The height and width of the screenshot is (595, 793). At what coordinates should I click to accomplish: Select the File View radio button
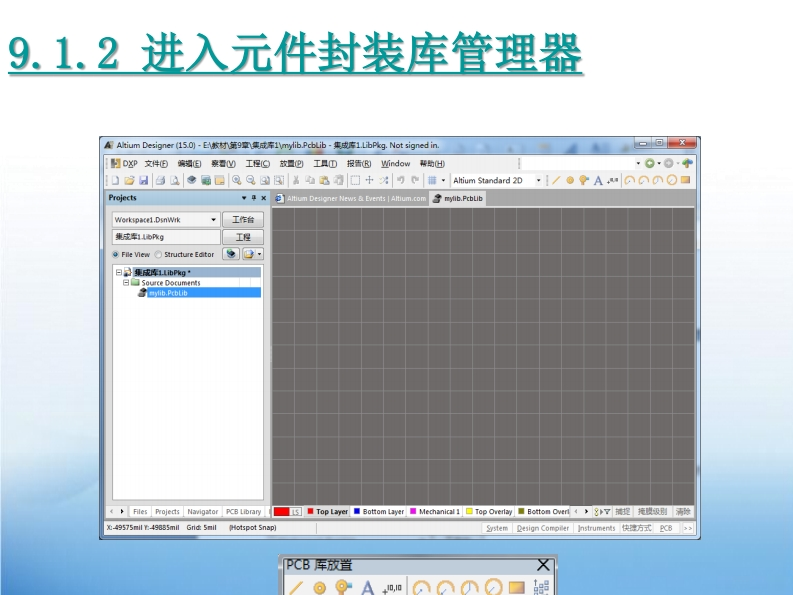point(115,254)
